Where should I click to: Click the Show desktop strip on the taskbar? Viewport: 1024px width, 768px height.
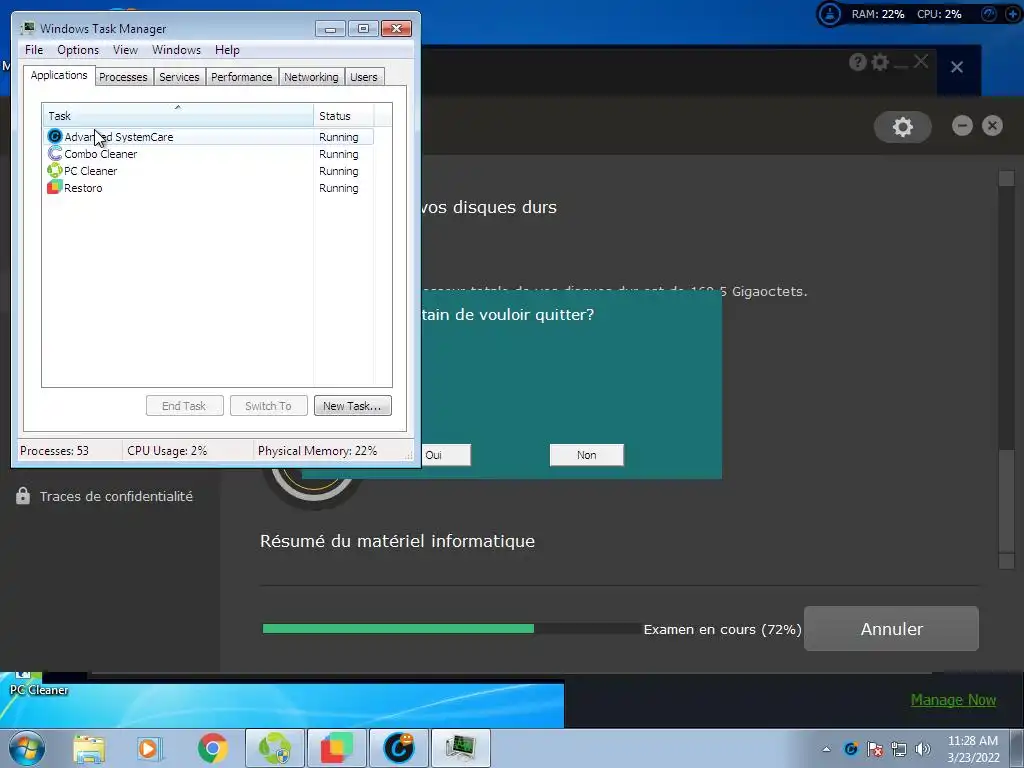pyautogui.click(x=1017, y=748)
